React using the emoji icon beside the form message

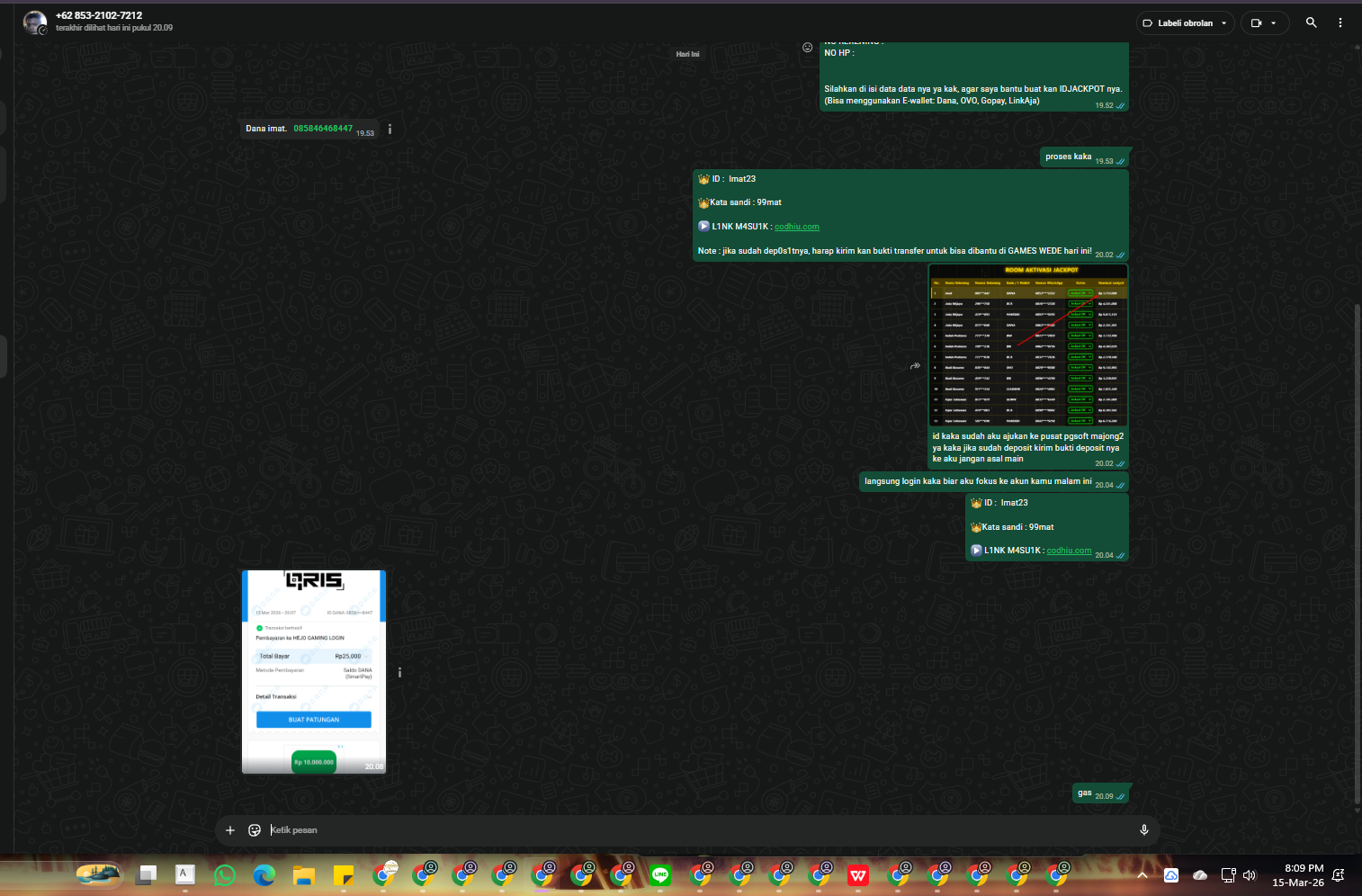point(807,48)
